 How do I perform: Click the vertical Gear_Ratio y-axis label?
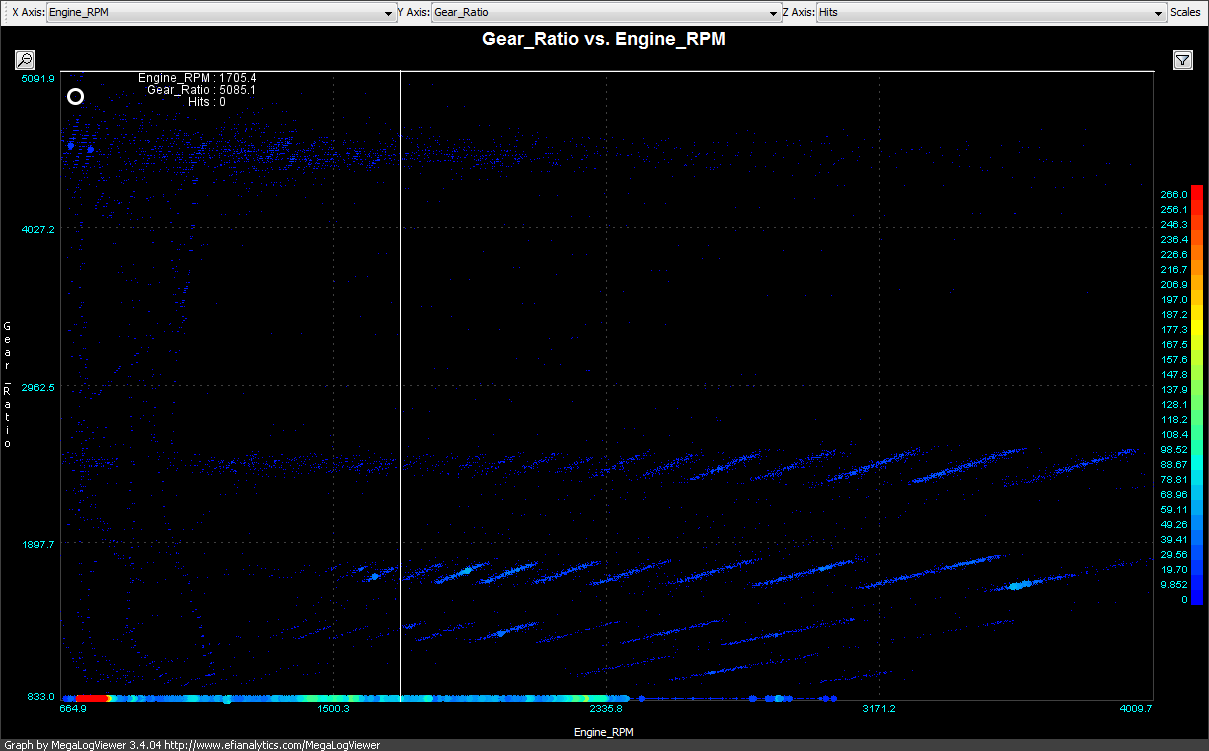[x=7, y=385]
